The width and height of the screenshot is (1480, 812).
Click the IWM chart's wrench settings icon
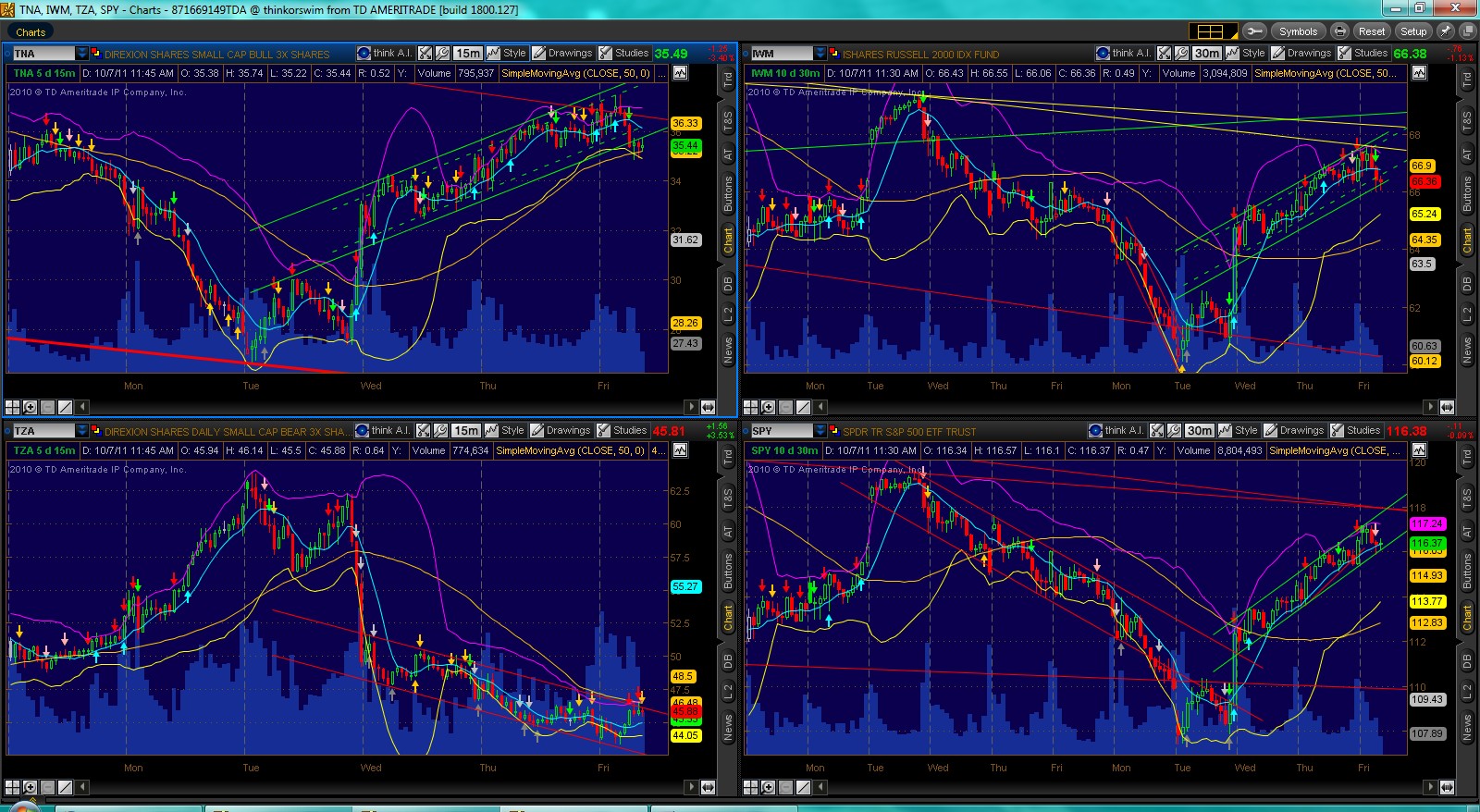pyautogui.click(x=1181, y=54)
